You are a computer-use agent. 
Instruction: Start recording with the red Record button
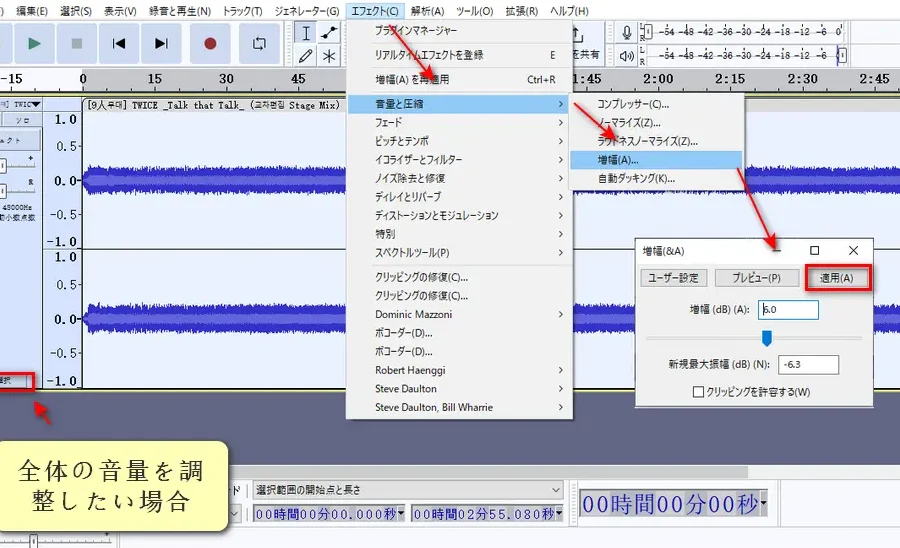click(x=210, y=44)
